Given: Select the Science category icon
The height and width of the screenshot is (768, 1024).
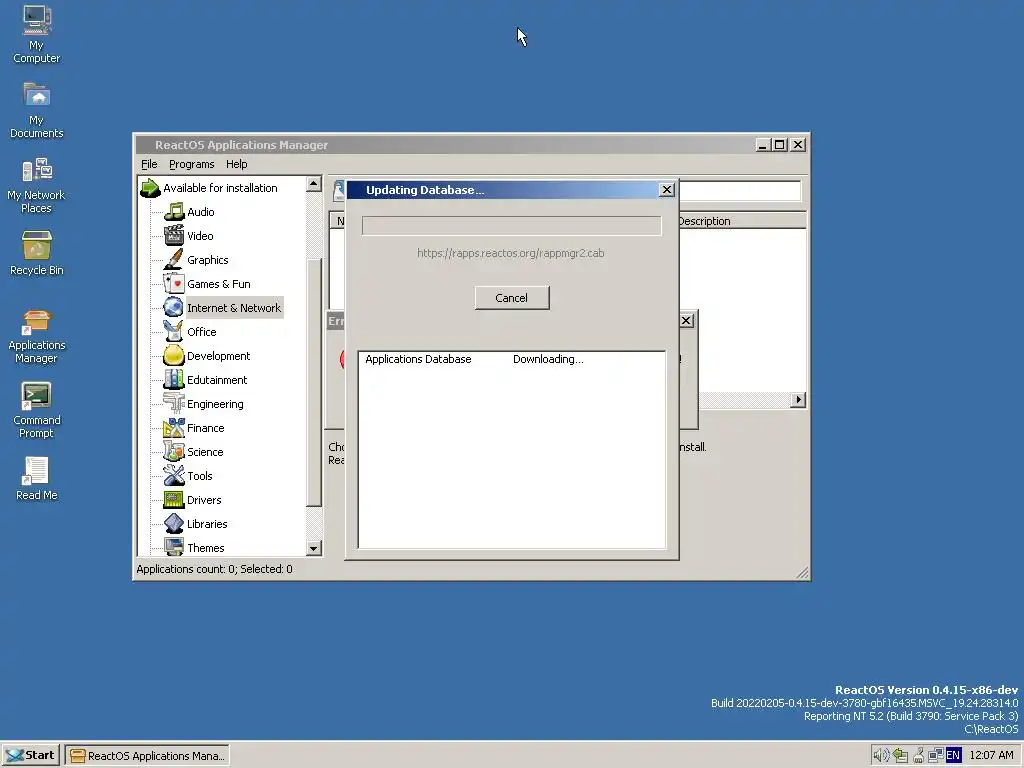Looking at the screenshot, I should point(174,452).
